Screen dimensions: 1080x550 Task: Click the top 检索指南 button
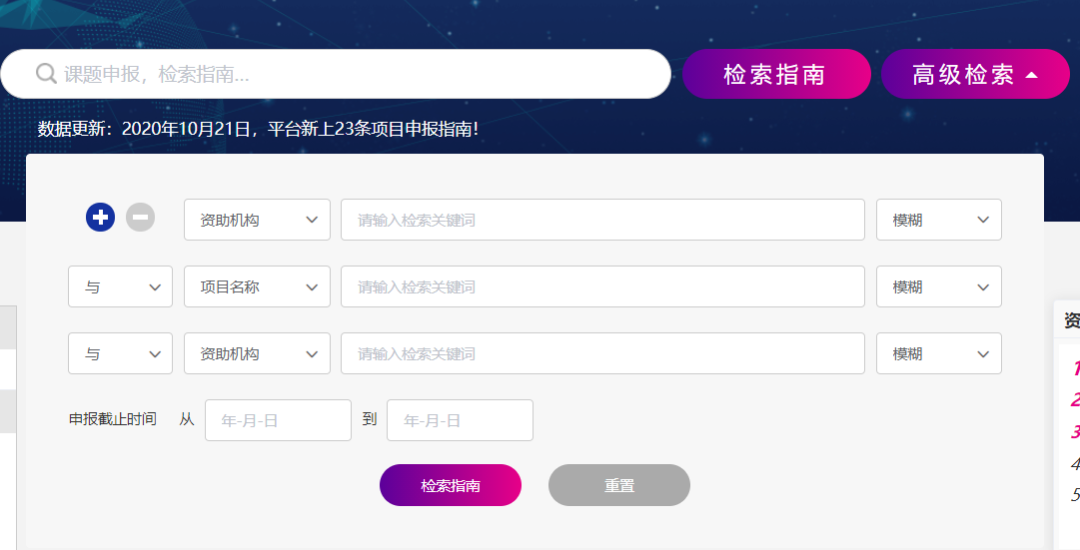(776, 75)
